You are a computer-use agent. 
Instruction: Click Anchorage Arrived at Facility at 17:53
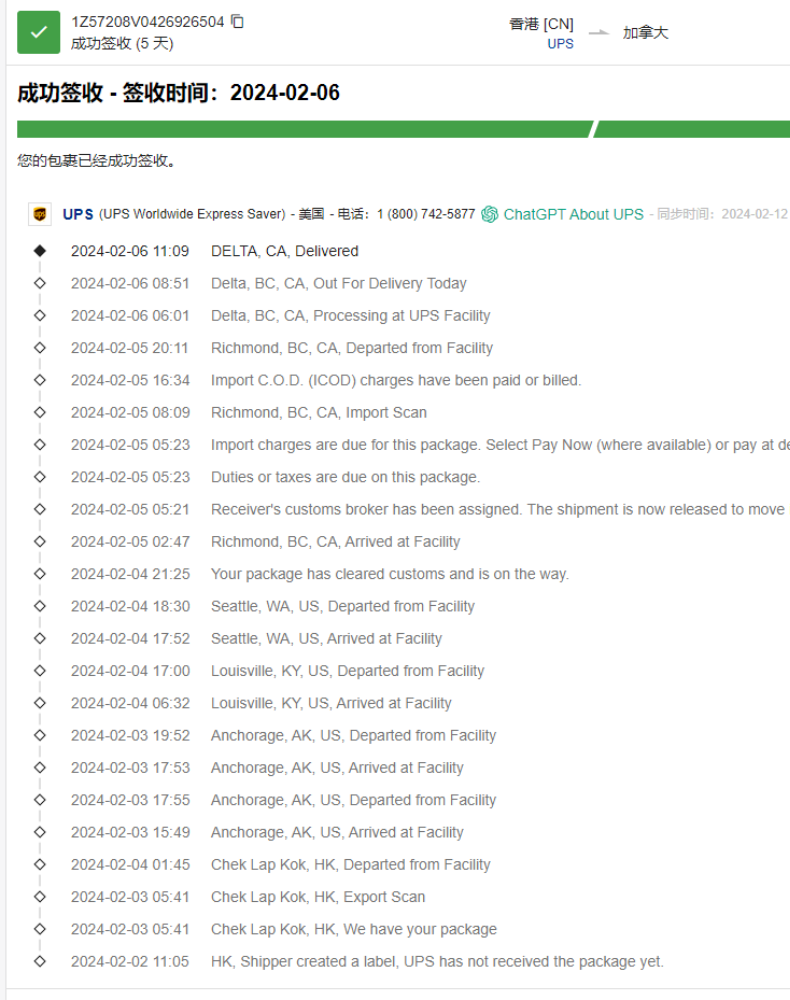pyautogui.click(x=337, y=768)
